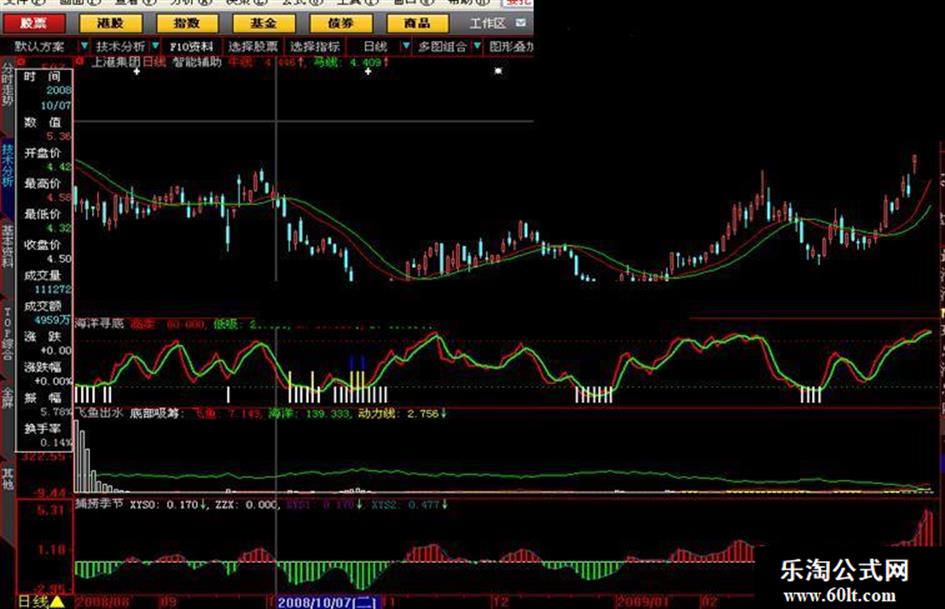Click the red marker before 上港集团
The height and width of the screenshot is (609, 945).
click(x=80, y=62)
